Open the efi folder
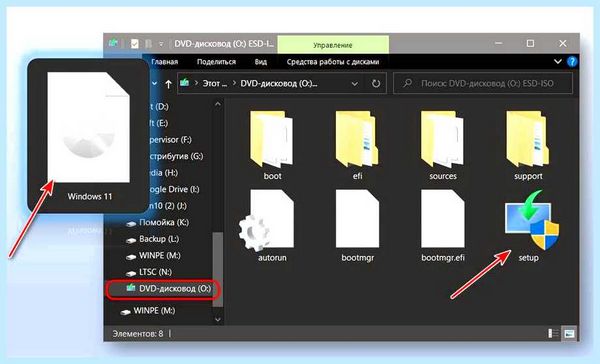The image size is (600, 364). point(357,145)
